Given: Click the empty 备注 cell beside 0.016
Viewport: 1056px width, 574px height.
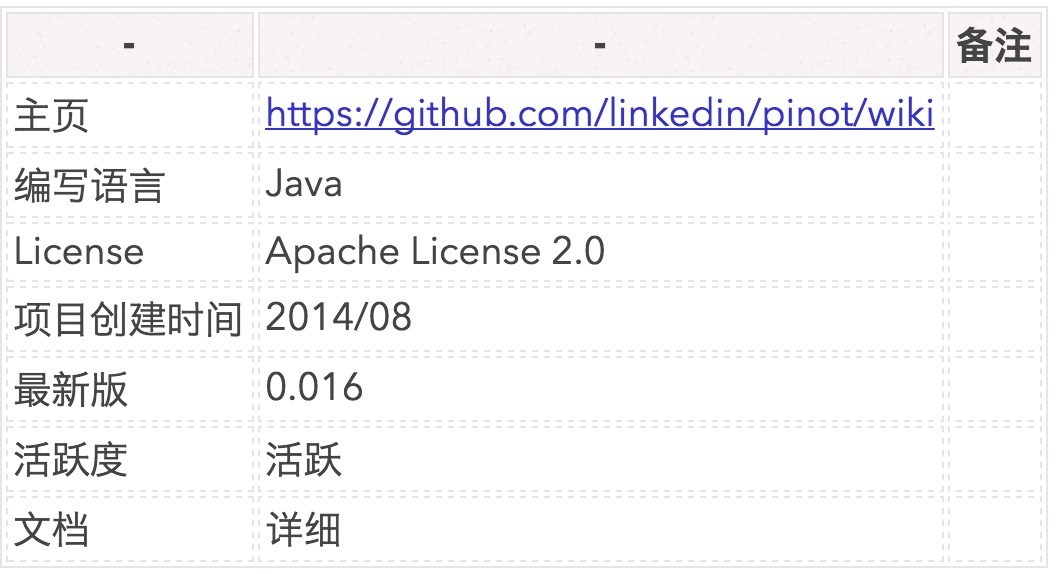Looking at the screenshot, I should click(994, 389).
